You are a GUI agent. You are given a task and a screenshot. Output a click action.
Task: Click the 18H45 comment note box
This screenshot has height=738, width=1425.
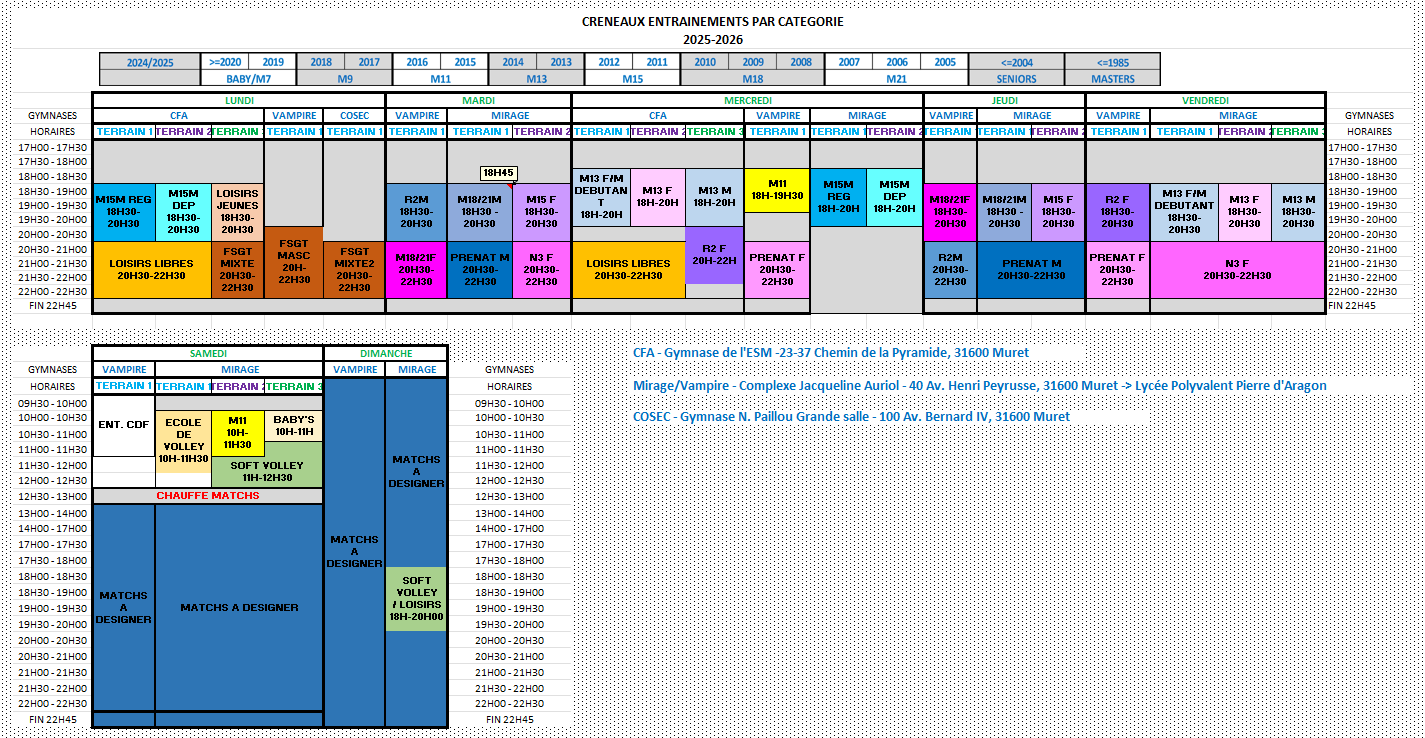coord(498,173)
